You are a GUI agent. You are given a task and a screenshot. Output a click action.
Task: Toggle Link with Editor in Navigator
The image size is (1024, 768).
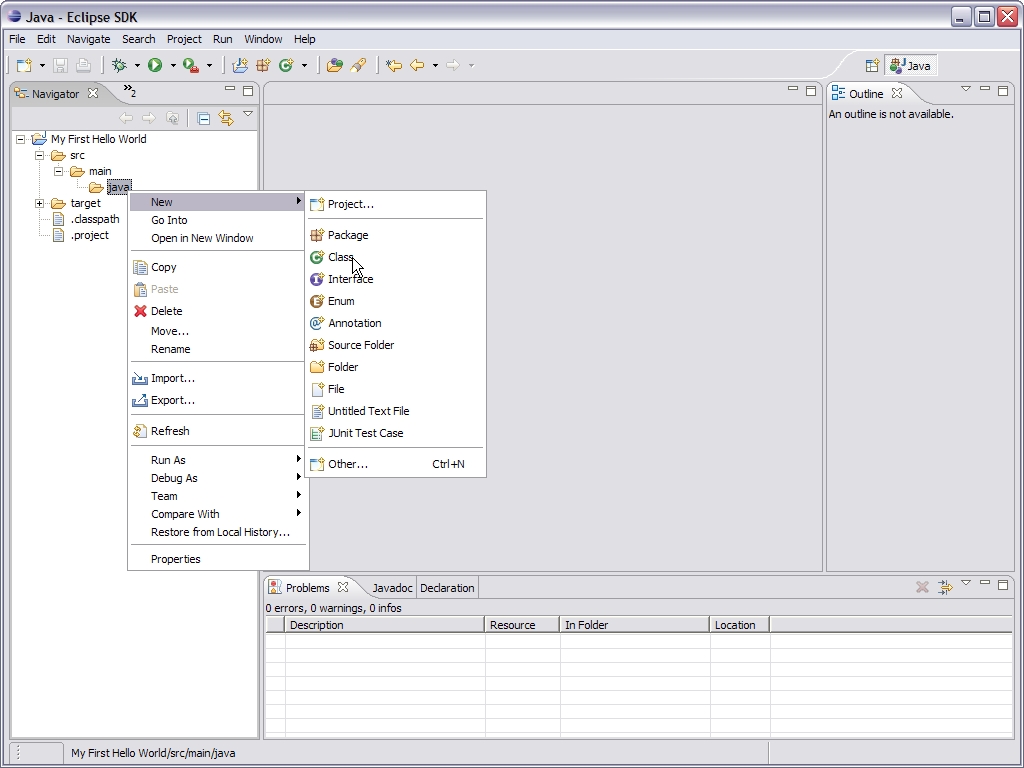click(x=226, y=118)
